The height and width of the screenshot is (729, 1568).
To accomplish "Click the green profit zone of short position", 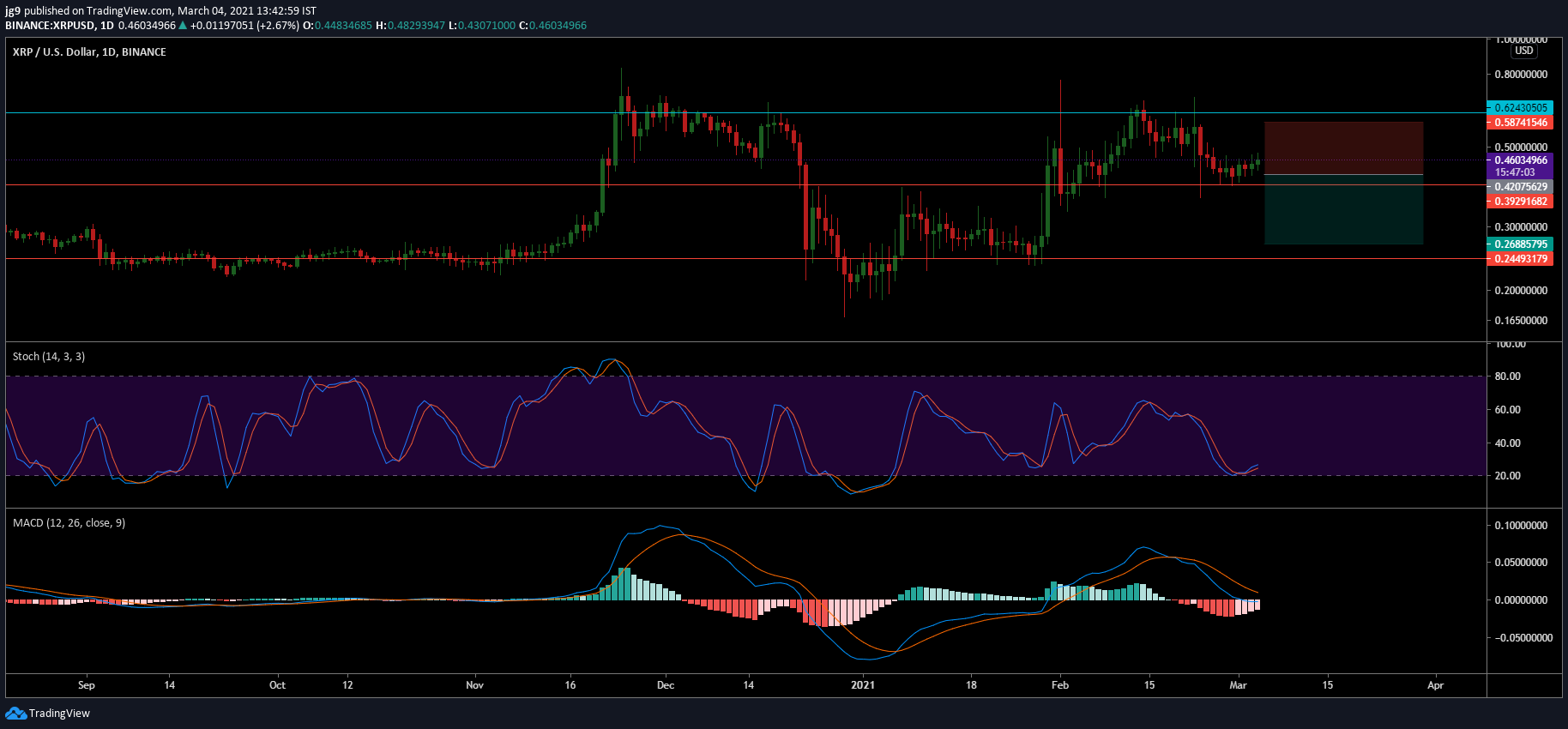I will click(x=1343, y=210).
